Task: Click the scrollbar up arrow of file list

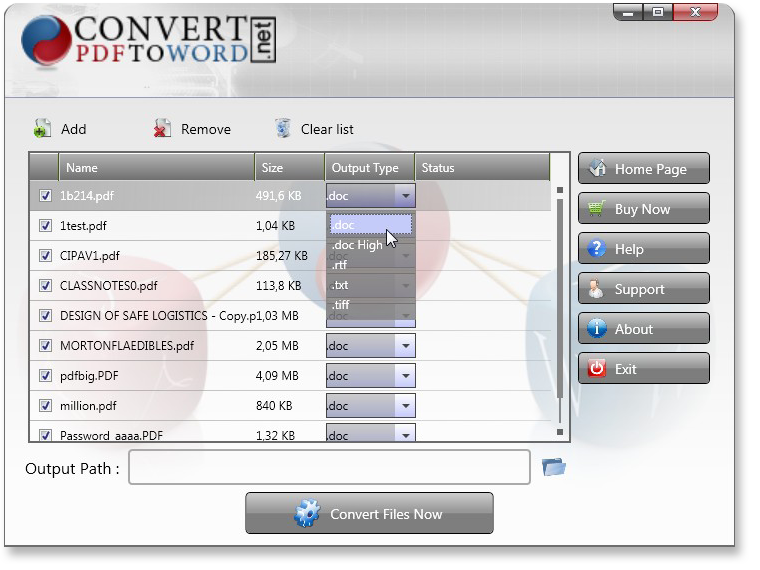Action: click(x=560, y=190)
